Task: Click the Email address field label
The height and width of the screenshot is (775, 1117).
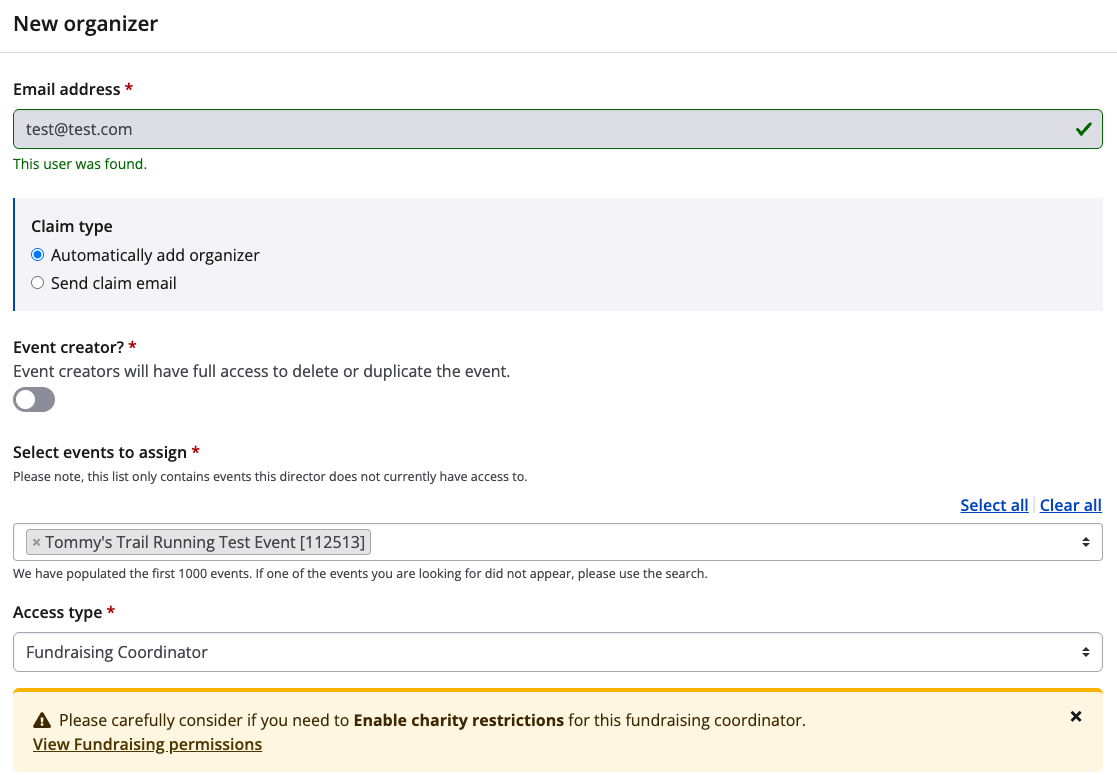Action: pyautogui.click(x=66, y=89)
